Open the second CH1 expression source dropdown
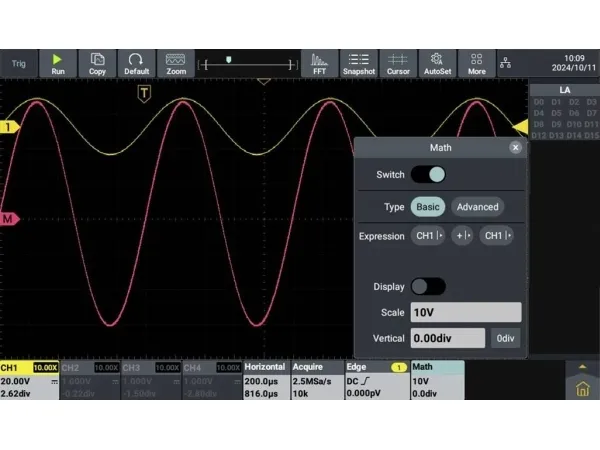This screenshot has height=450, width=600. pyautogui.click(x=495, y=236)
